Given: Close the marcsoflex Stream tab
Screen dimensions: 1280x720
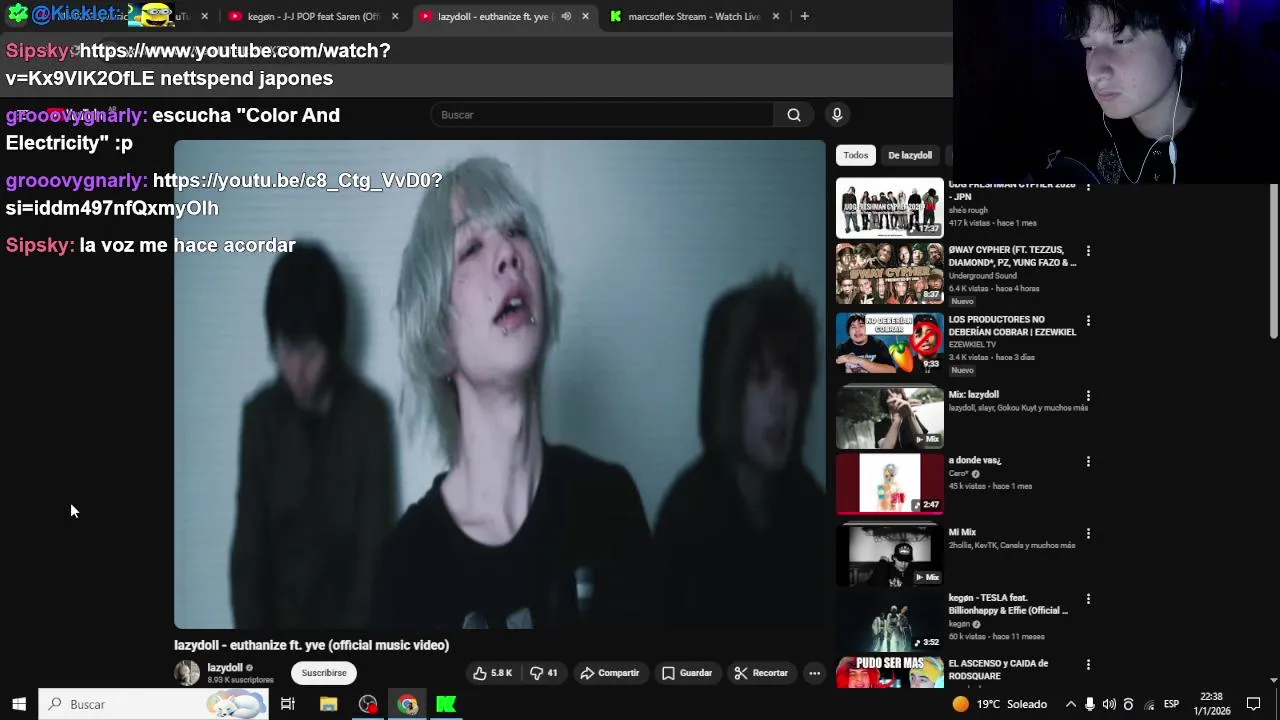Looking at the screenshot, I should click(775, 16).
